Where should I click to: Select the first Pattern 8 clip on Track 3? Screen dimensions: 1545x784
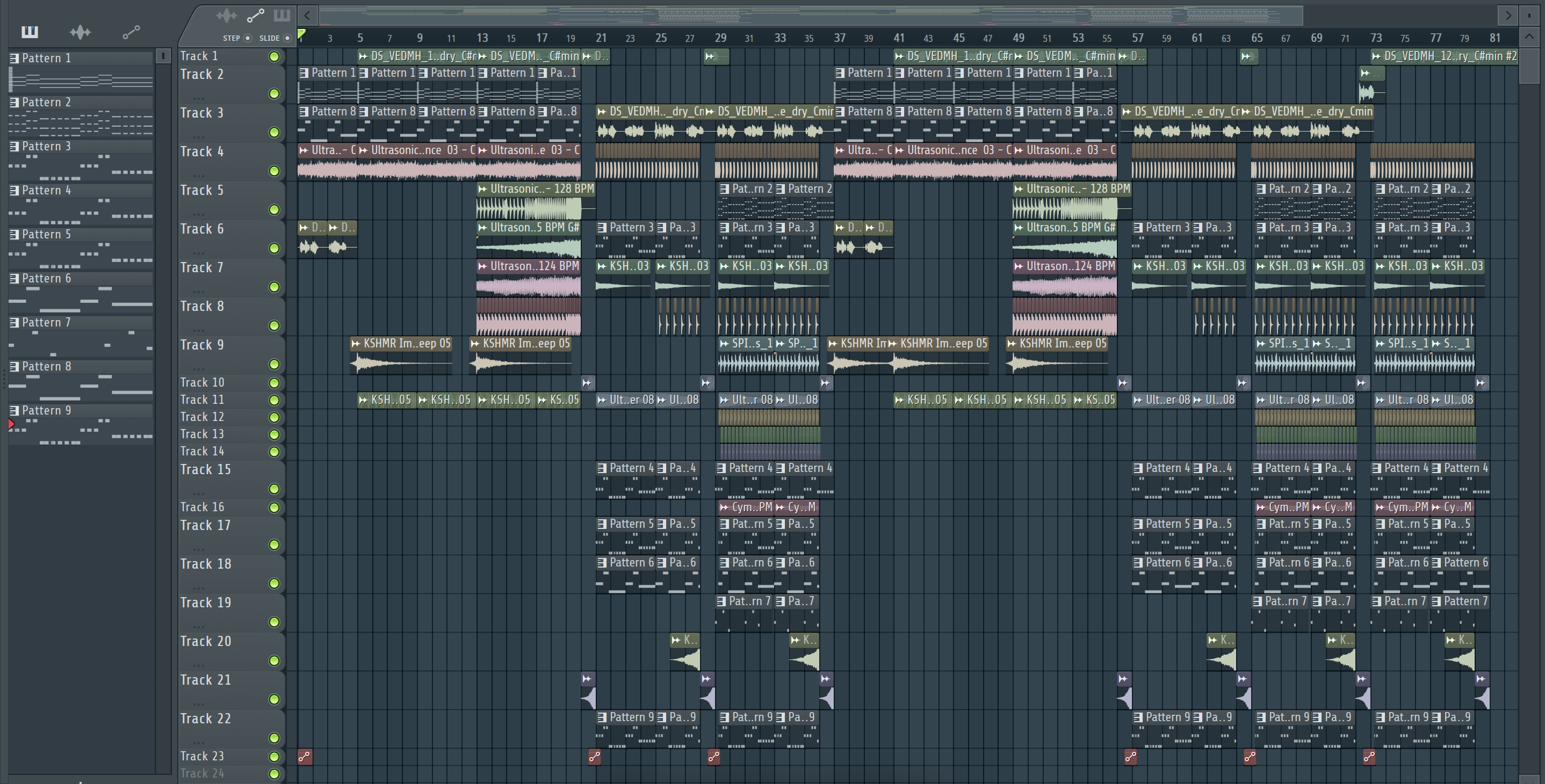coord(328,123)
